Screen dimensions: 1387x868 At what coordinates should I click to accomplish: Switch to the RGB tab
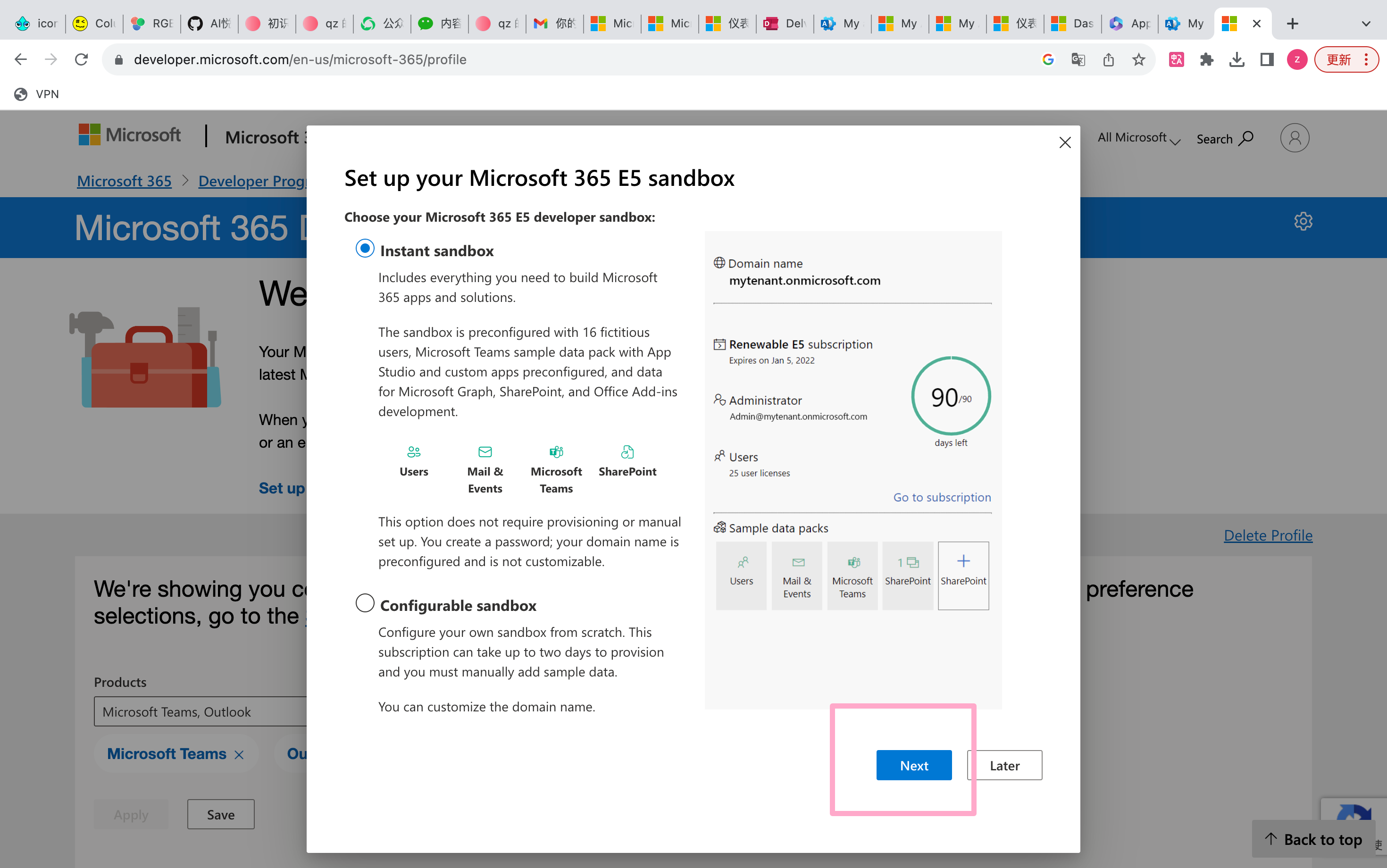click(151, 24)
